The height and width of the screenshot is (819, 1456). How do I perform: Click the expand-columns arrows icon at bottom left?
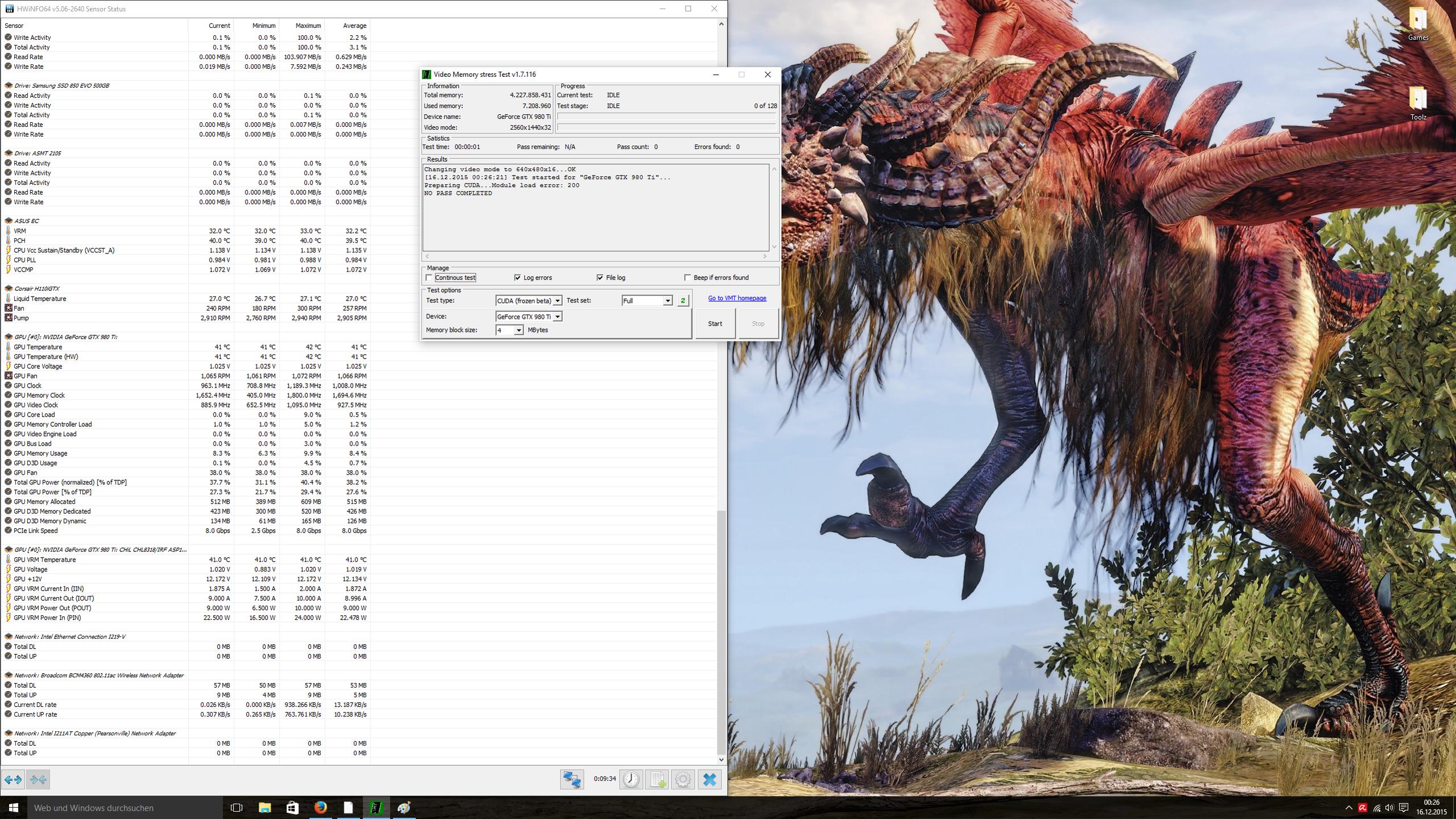[x=13, y=779]
